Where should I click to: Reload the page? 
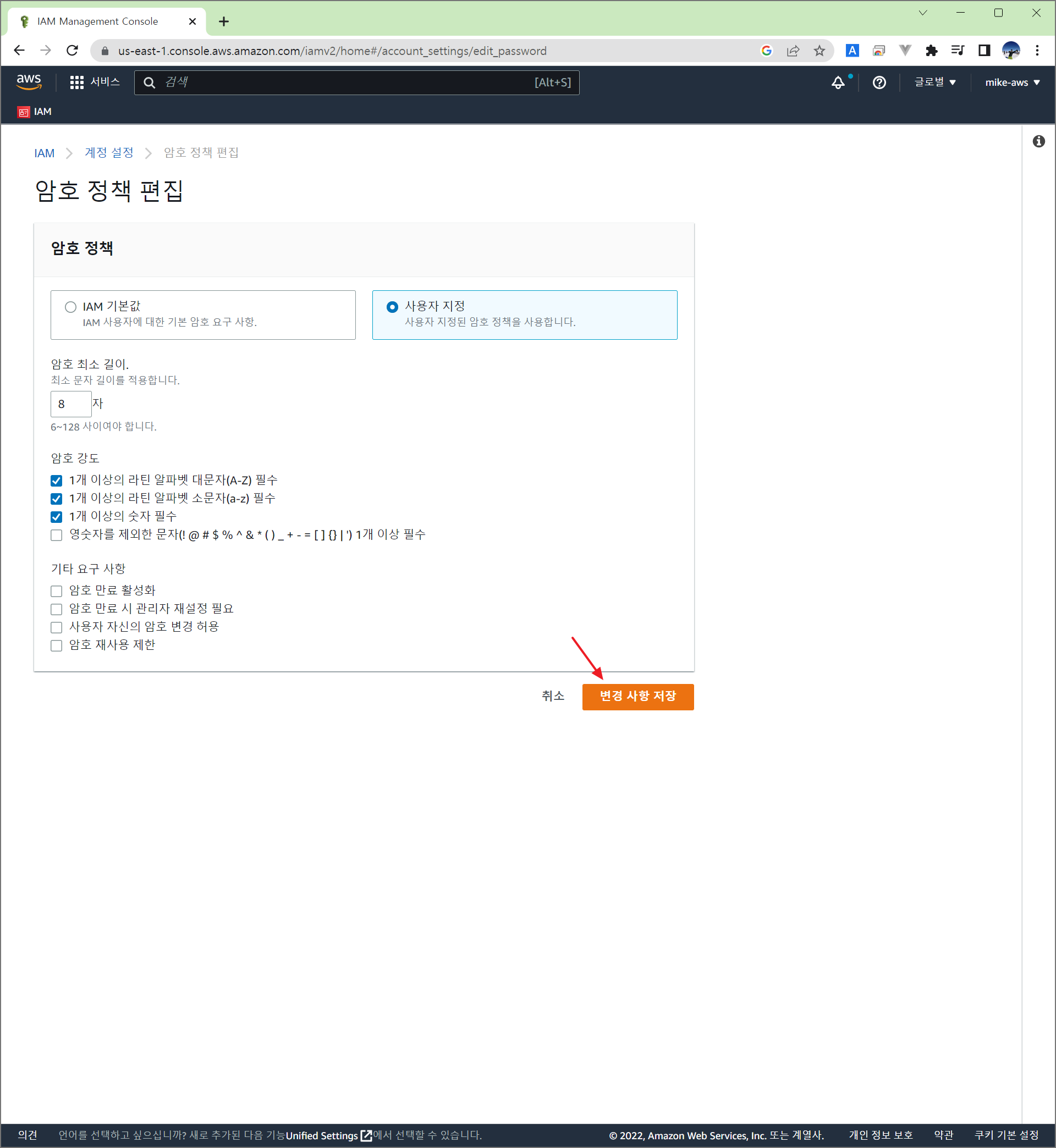[x=72, y=51]
